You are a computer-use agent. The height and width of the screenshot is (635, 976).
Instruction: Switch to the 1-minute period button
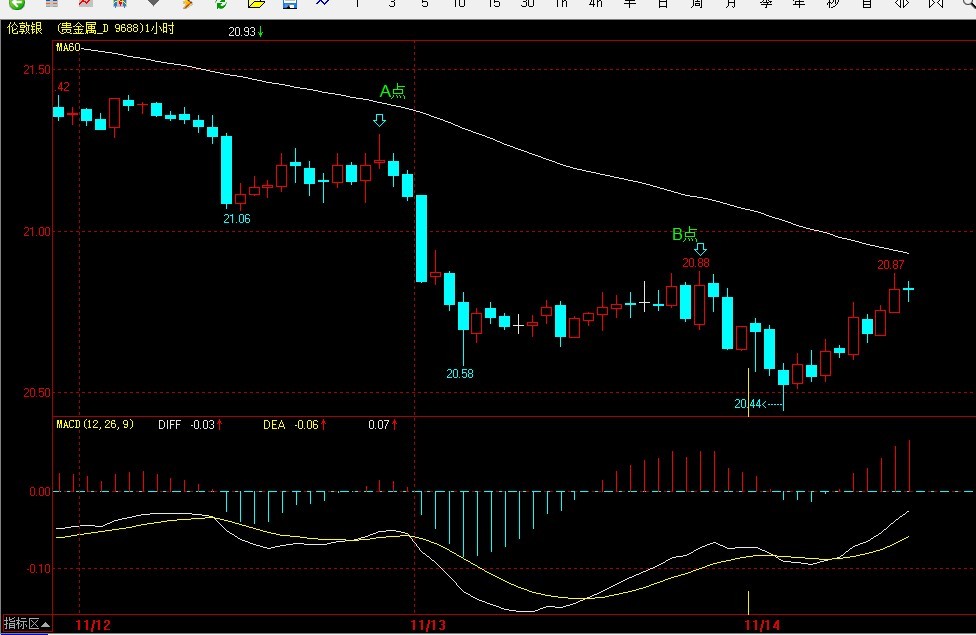(357, 4)
